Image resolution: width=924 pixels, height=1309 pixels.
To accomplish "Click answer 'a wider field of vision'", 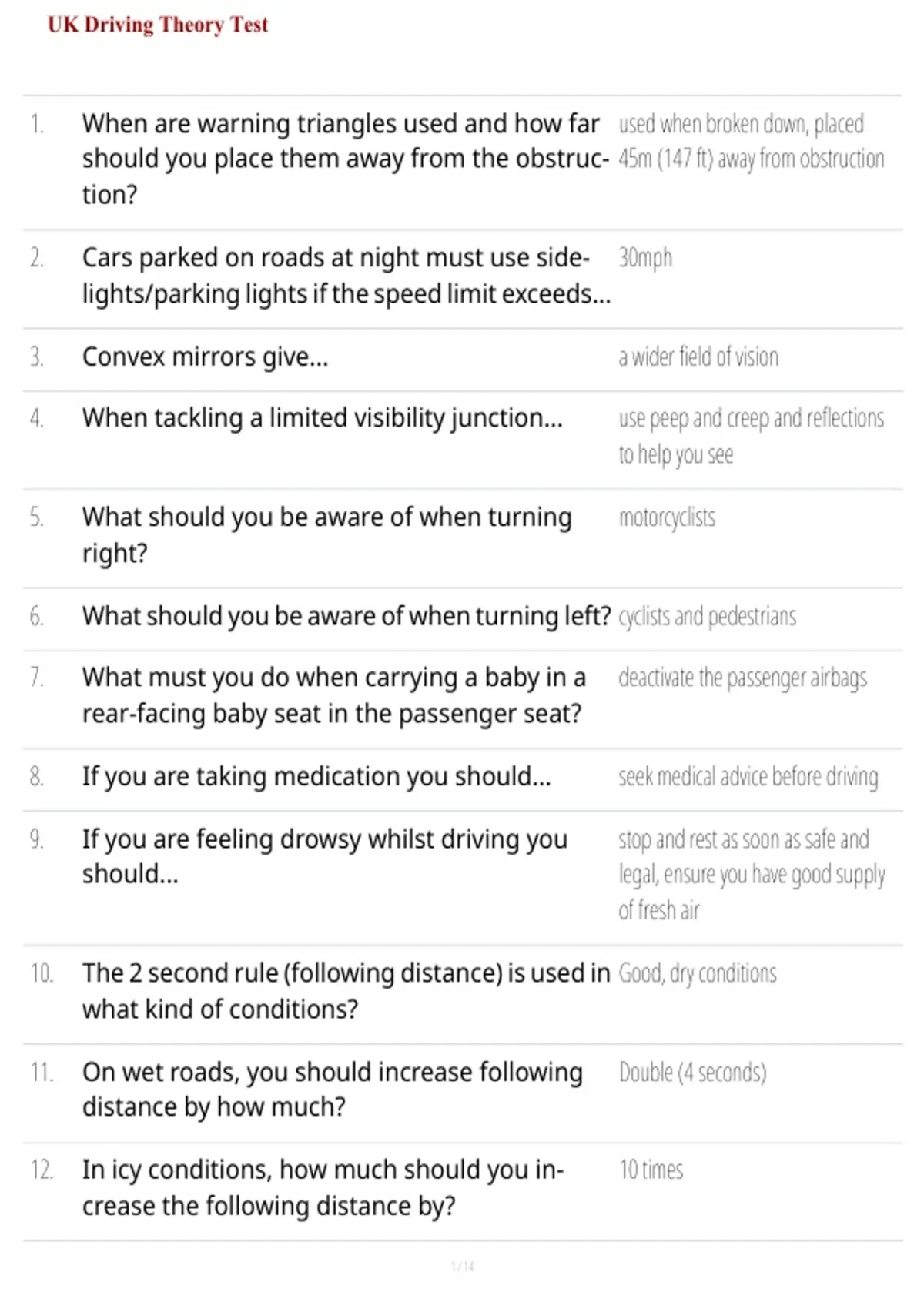I will click(698, 357).
